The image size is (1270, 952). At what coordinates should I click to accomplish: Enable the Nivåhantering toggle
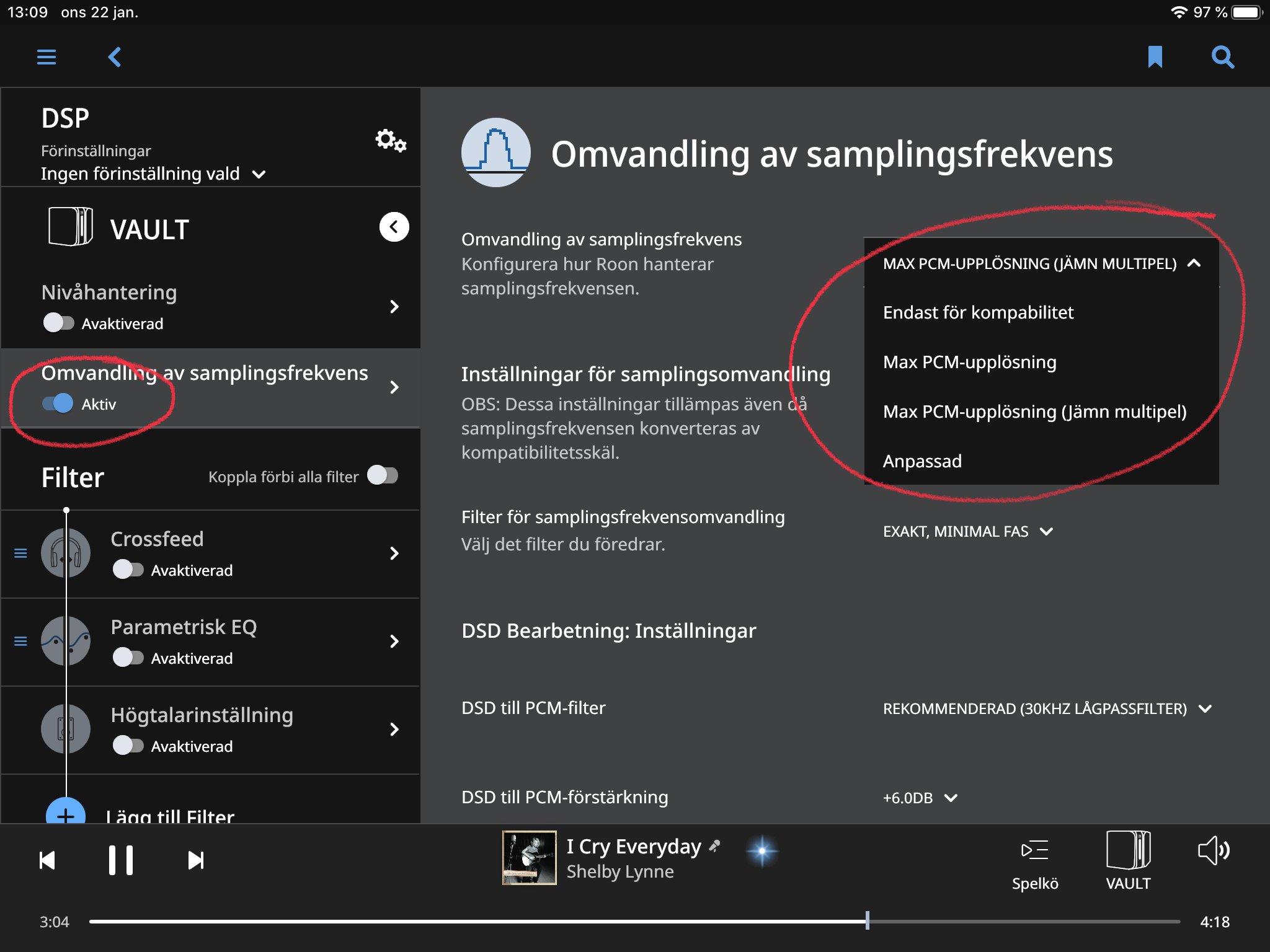(x=59, y=323)
